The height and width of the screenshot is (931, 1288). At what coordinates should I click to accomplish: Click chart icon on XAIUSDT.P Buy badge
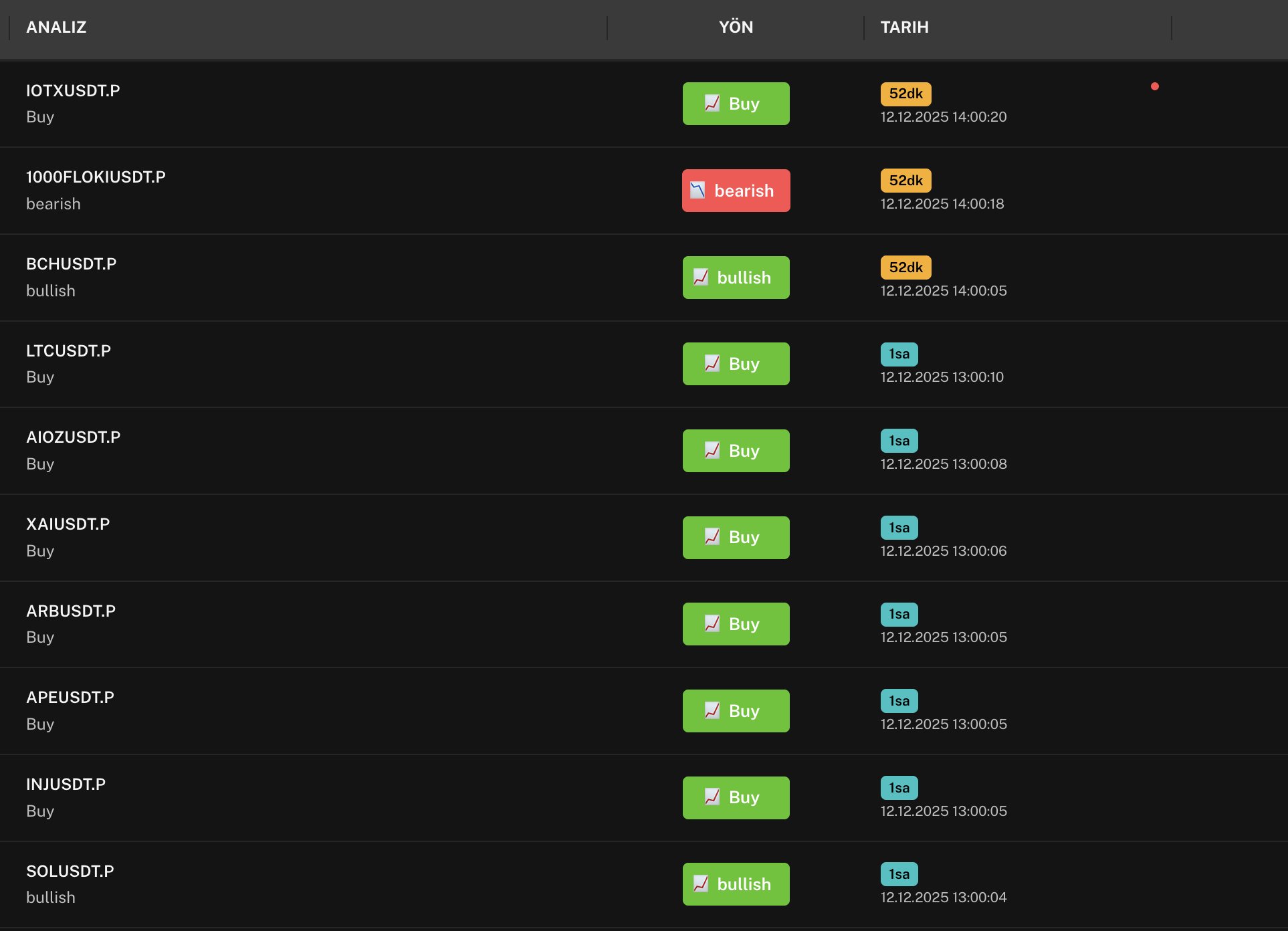712,537
